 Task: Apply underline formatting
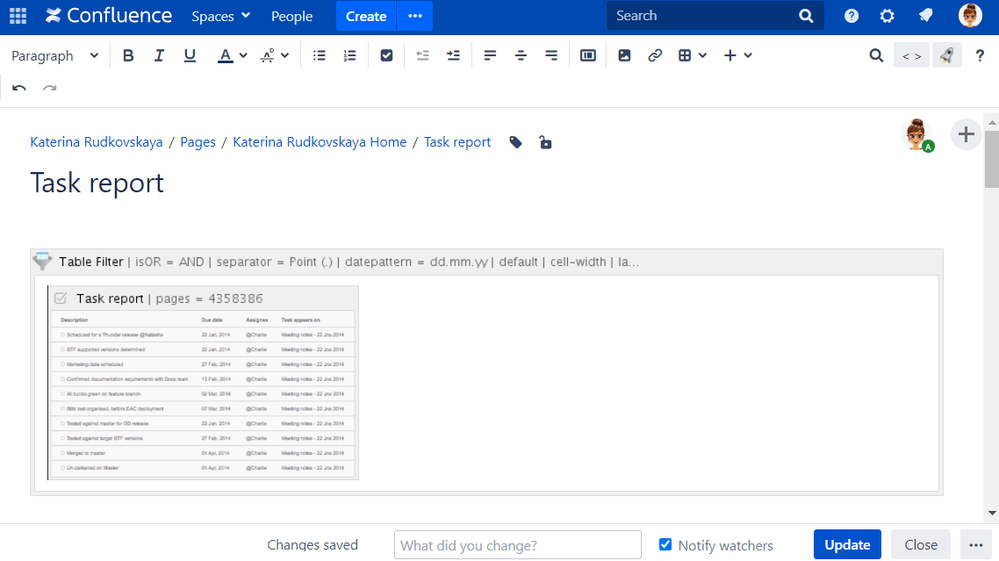click(189, 56)
